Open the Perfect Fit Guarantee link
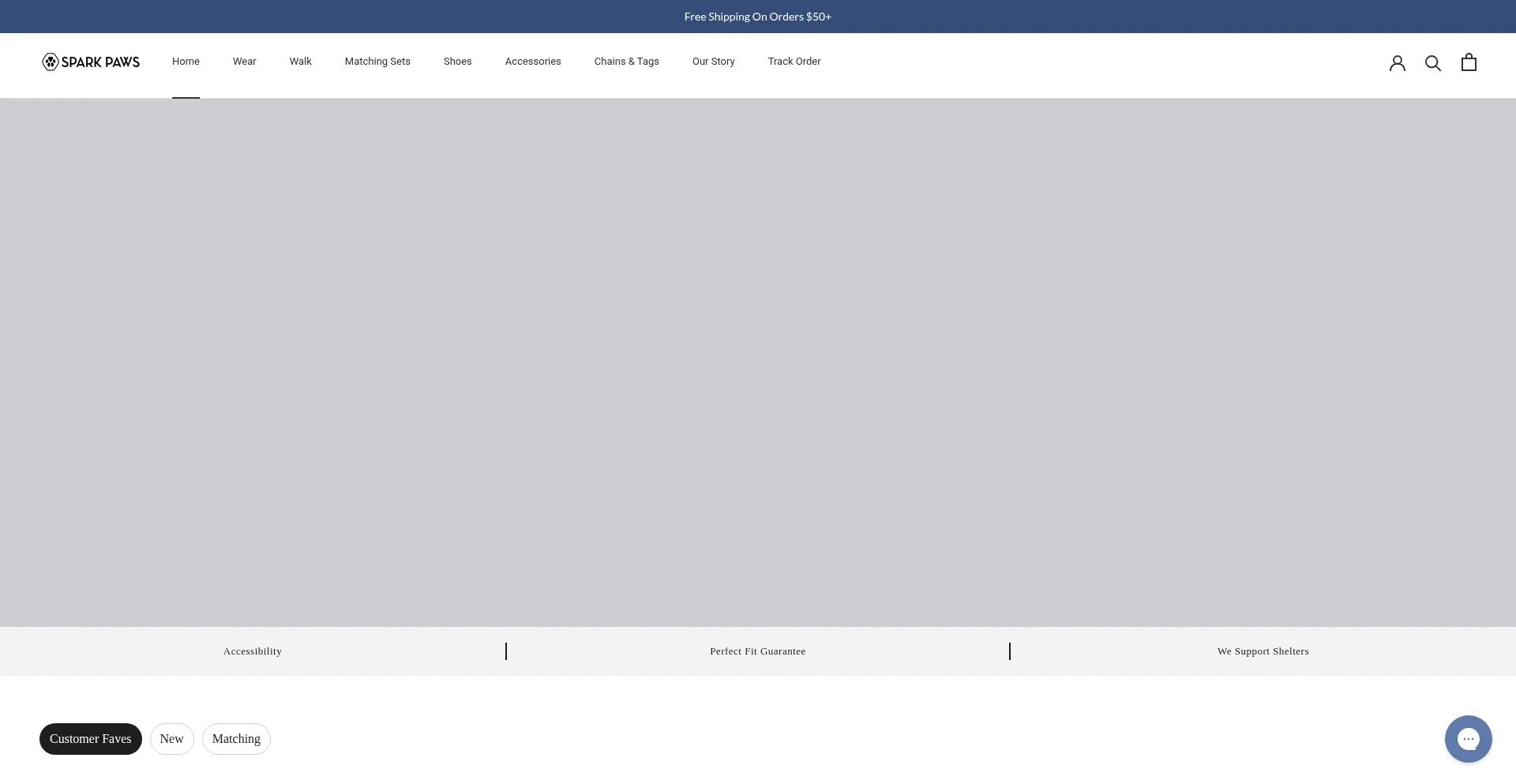 tap(757, 651)
